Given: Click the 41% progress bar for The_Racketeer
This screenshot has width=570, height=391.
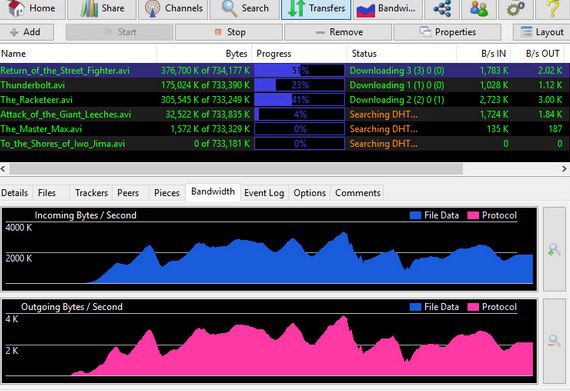Looking at the screenshot, I should [x=300, y=100].
